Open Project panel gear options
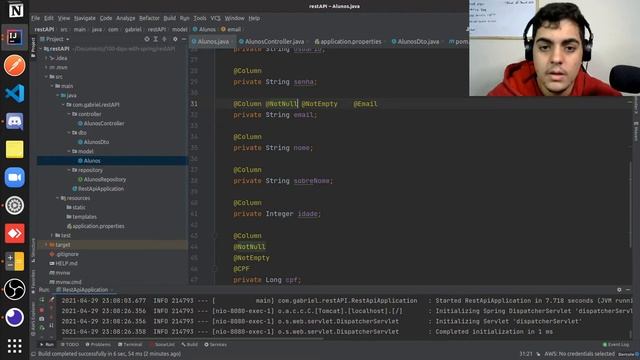This screenshot has height=360, width=640. coord(175,39)
